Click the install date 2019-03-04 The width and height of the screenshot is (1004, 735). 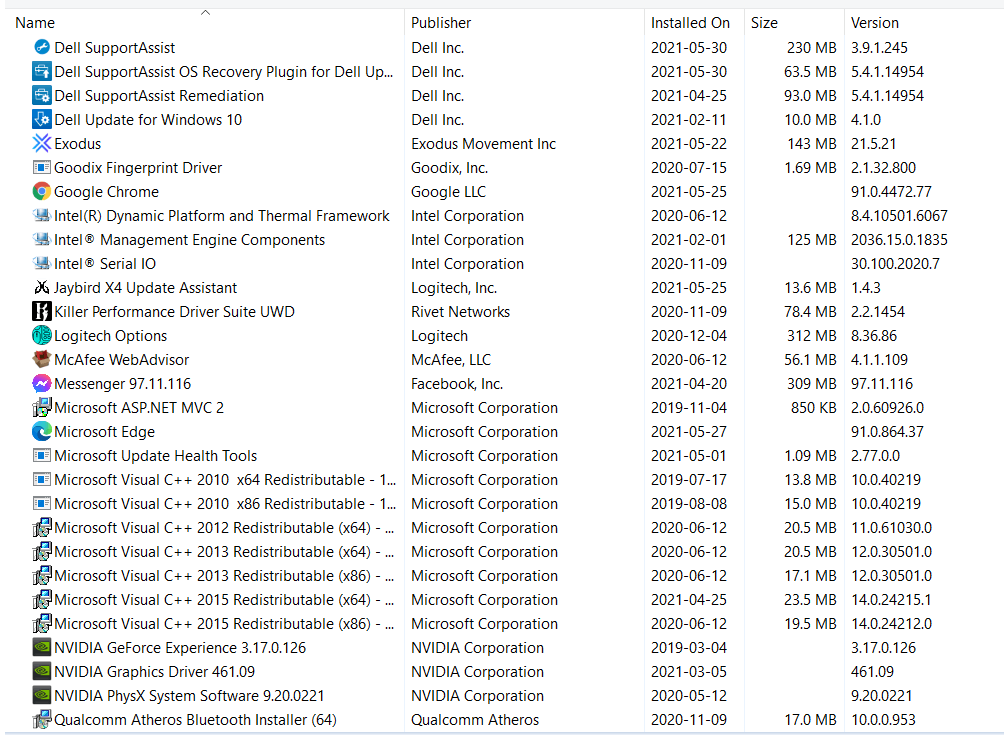pos(689,648)
